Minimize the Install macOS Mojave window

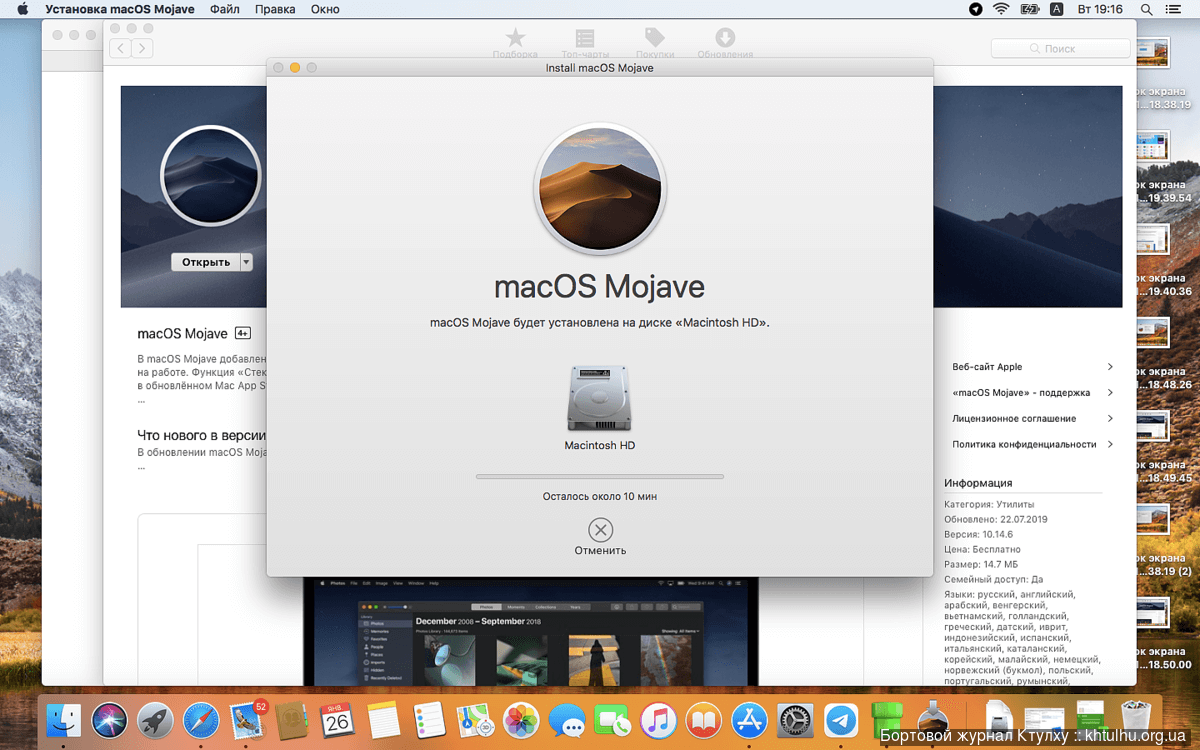click(x=295, y=67)
